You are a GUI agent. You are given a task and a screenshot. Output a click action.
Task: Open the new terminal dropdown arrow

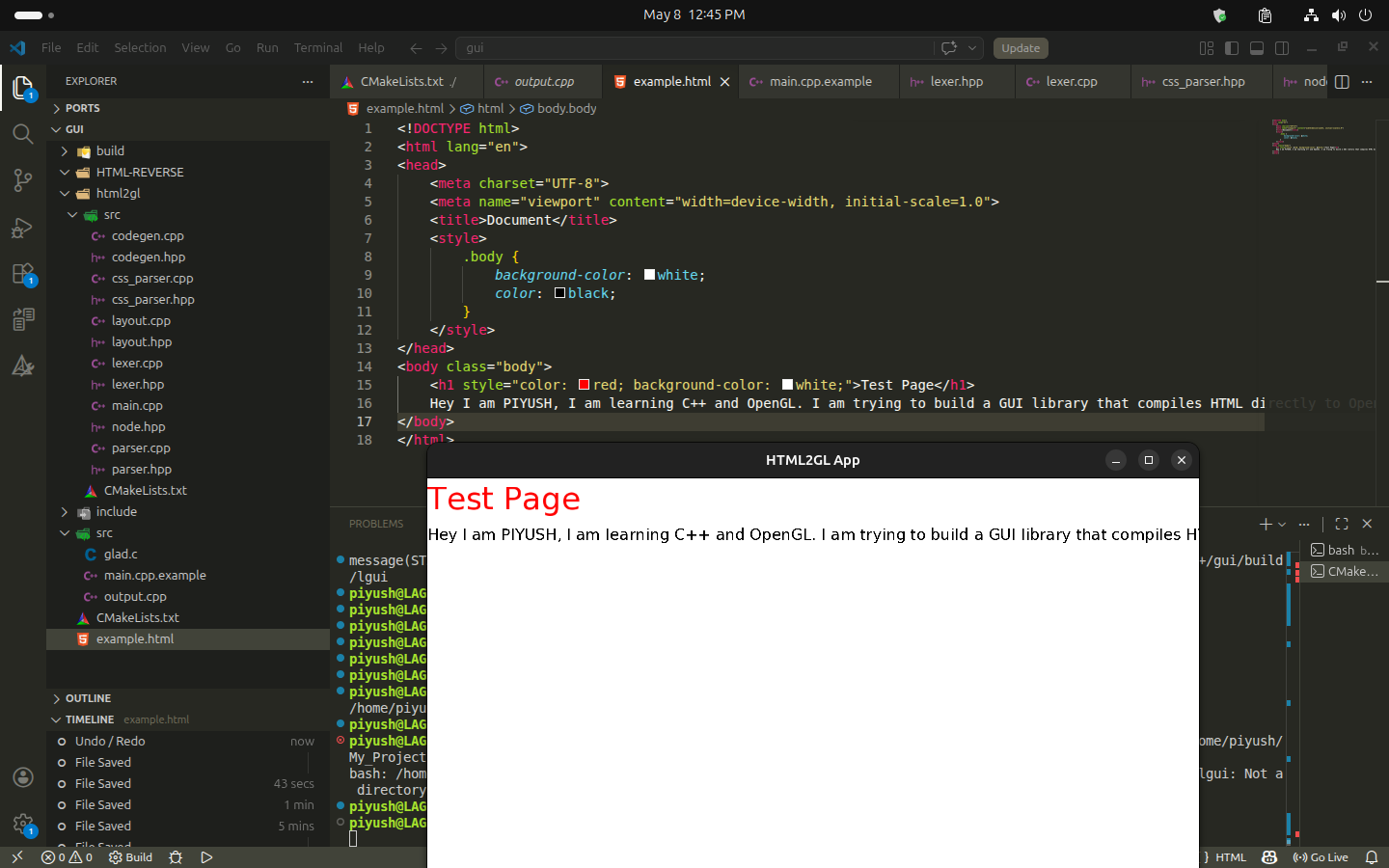[1282, 525]
